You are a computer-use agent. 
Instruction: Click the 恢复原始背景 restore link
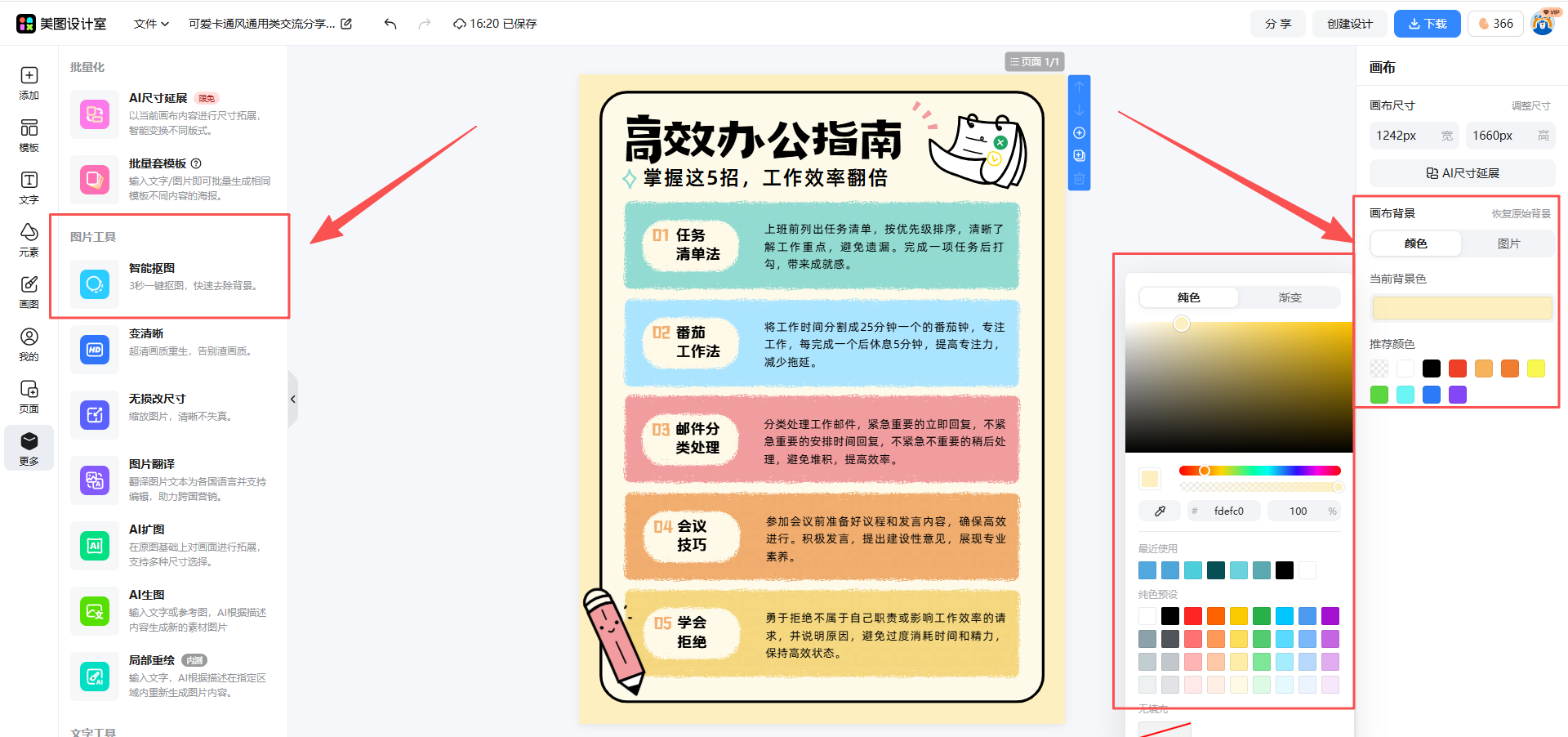[x=1521, y=213]
